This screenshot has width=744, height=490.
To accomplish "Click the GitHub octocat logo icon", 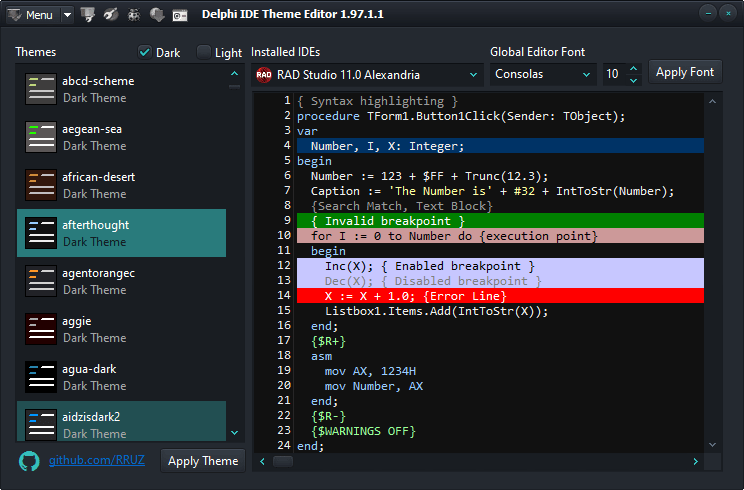I will (x=30, y=461).
